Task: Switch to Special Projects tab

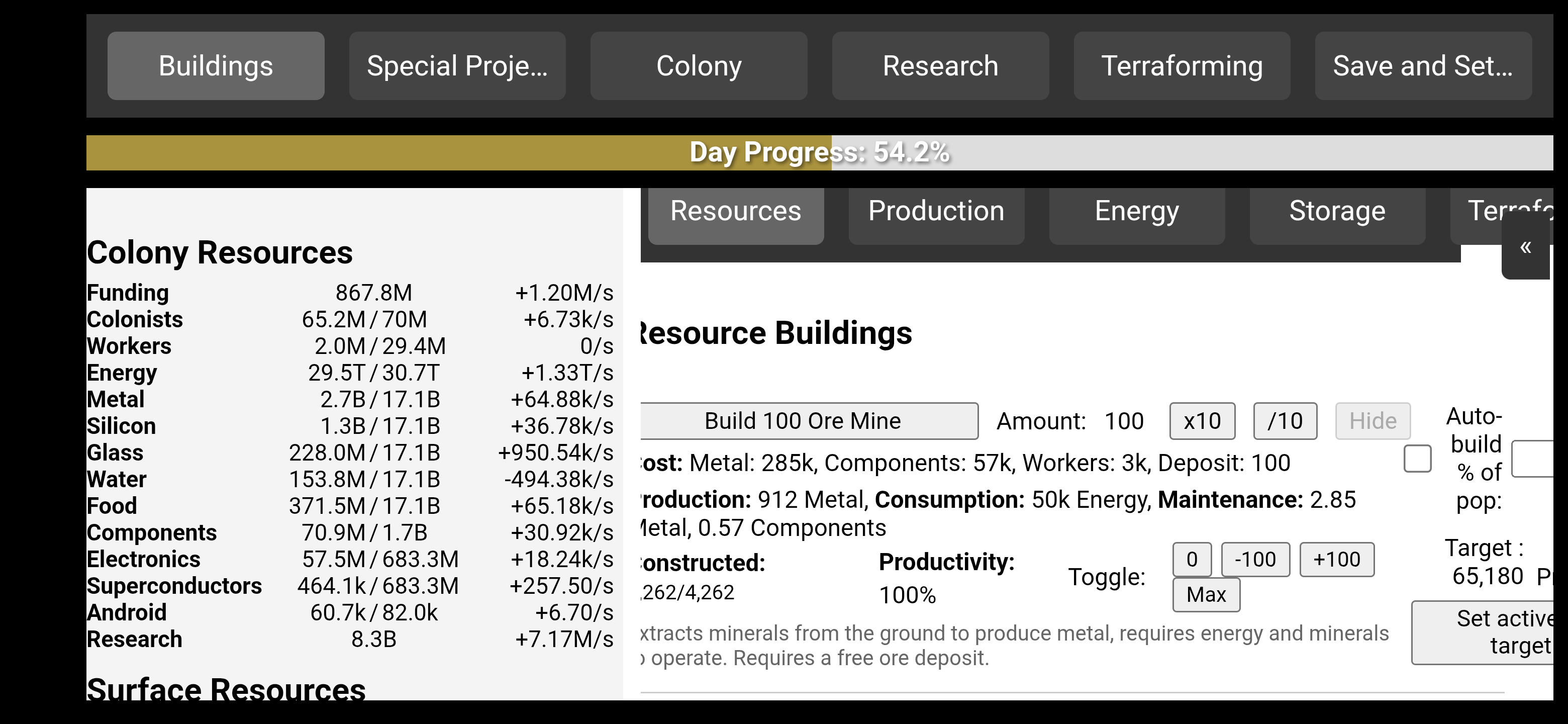Action: click(457, 66)
